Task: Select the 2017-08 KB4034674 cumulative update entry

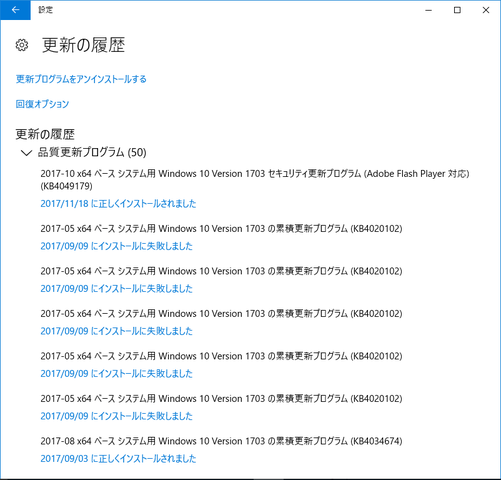Action: (x=221, y=441)
